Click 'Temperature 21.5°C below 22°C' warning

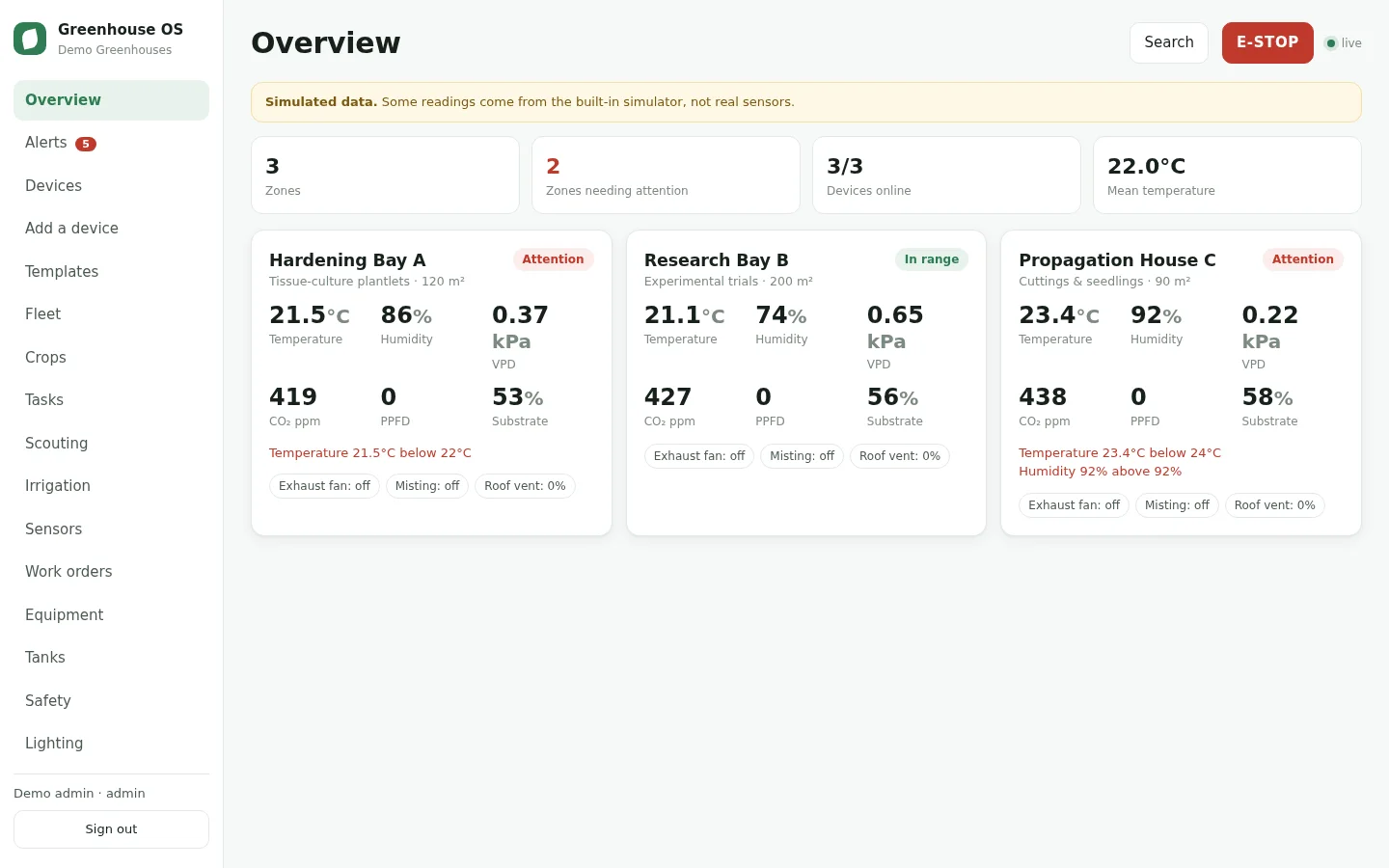tap(370, 453)
